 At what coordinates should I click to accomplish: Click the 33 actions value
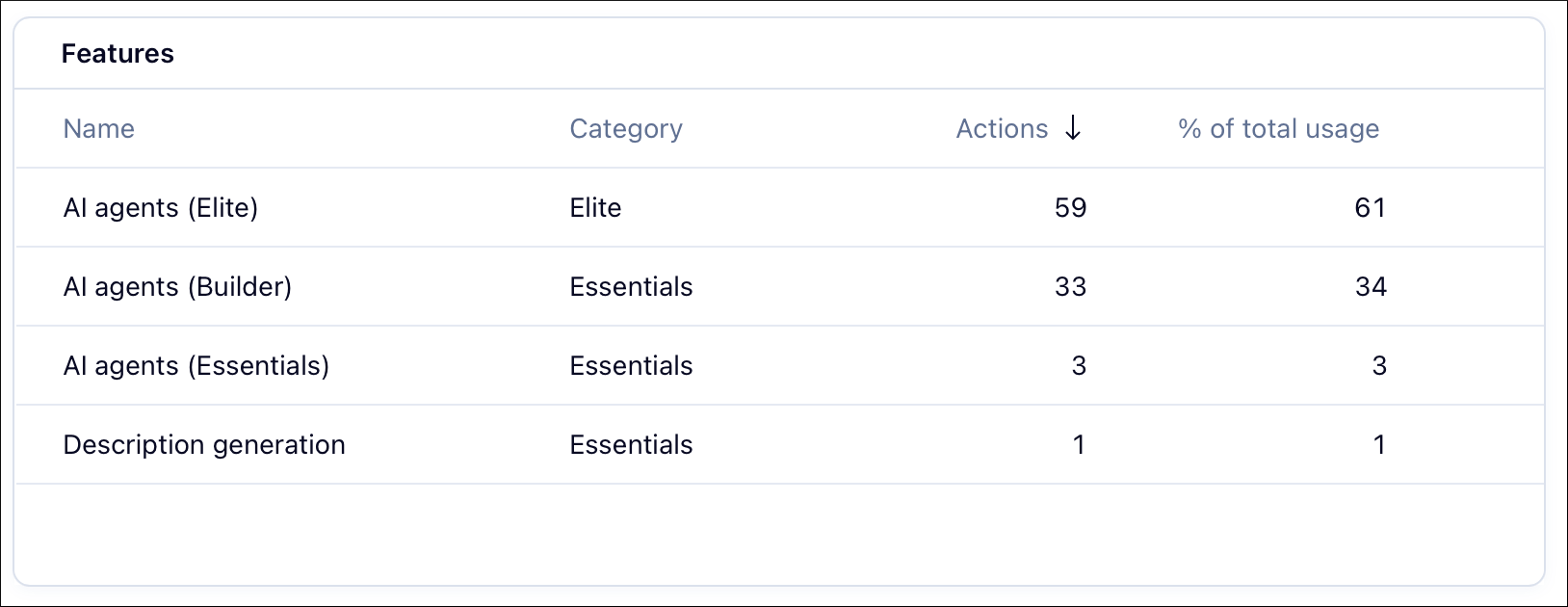(x=1071, y=287)
